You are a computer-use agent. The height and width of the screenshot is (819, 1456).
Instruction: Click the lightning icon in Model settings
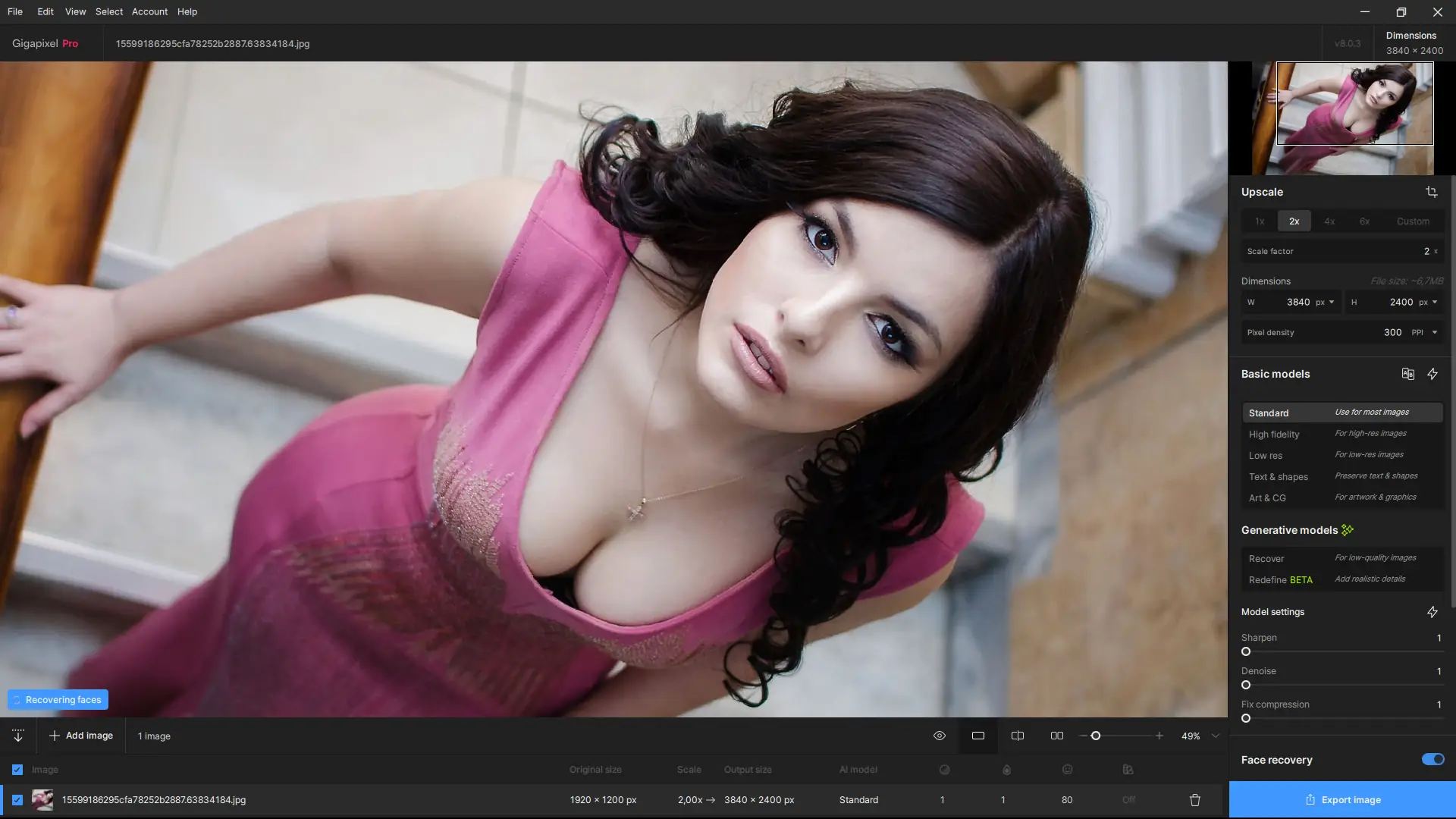click(1432, 612)
